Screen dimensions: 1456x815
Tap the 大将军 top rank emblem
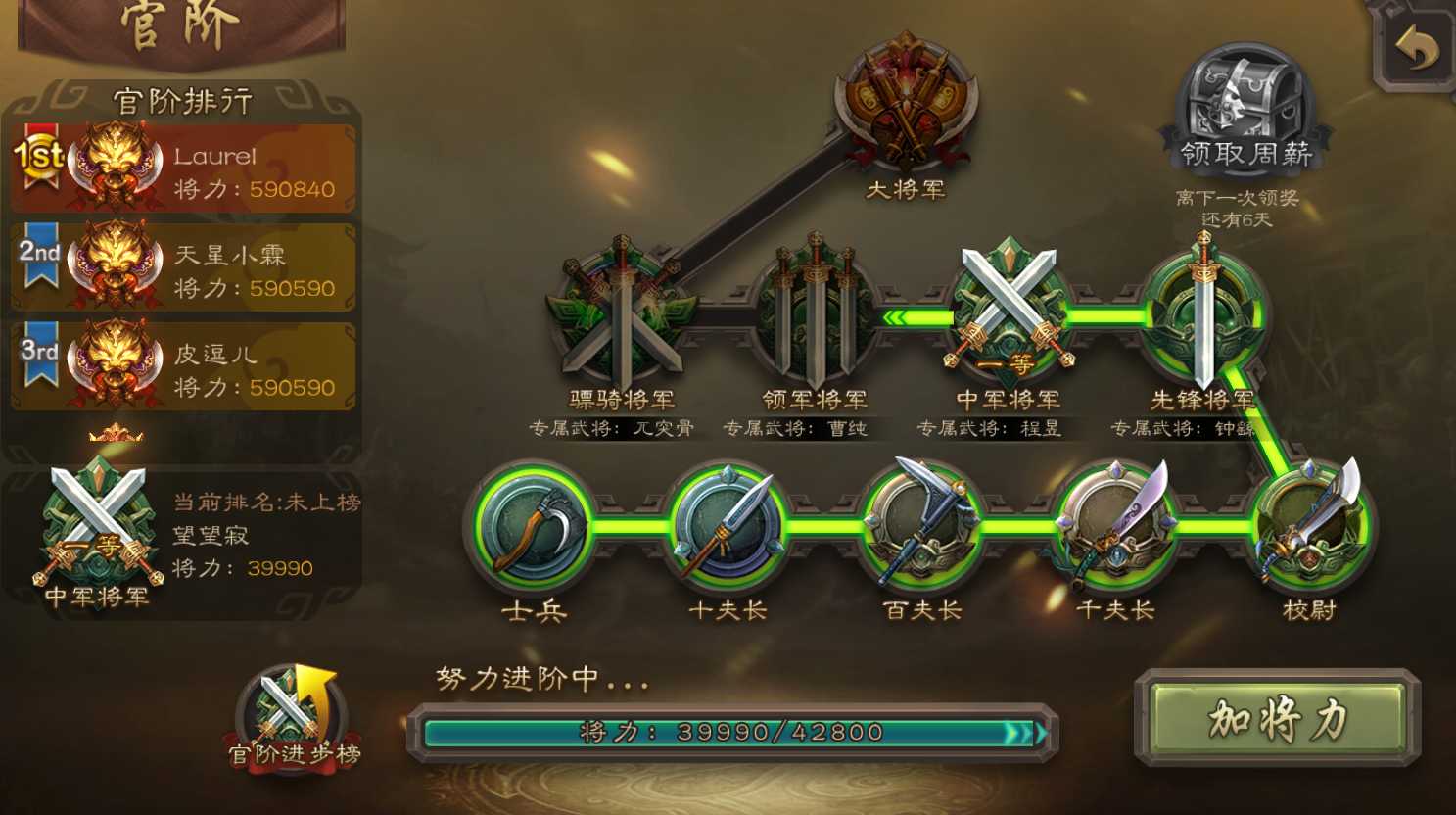[906, 103]
